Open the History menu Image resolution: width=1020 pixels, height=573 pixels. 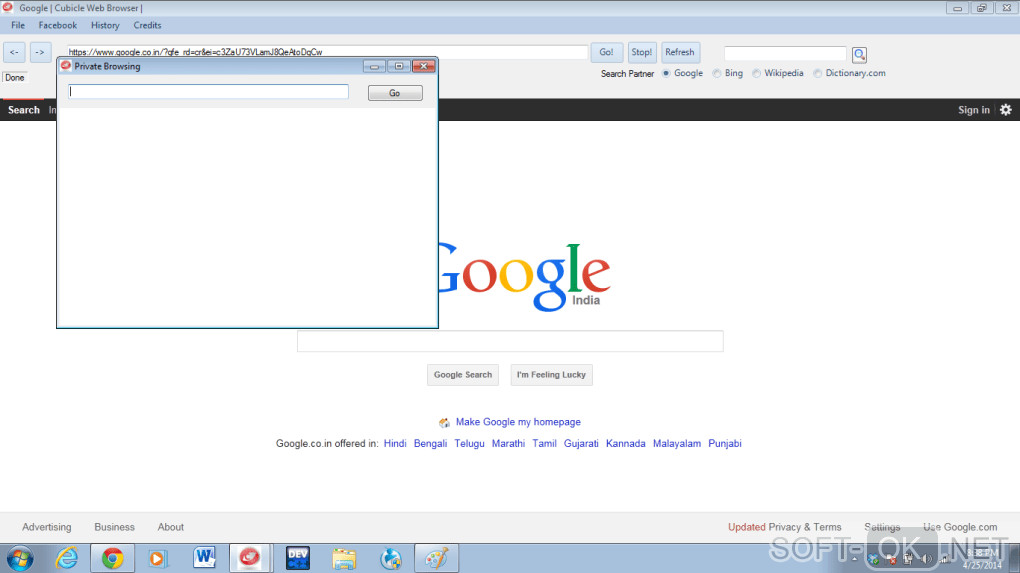(x=105, y=25)
